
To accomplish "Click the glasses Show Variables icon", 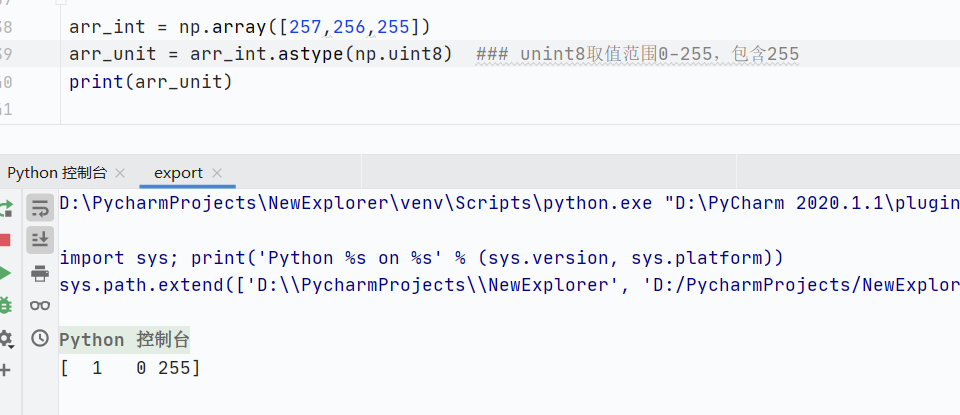I will pos(40,305).
